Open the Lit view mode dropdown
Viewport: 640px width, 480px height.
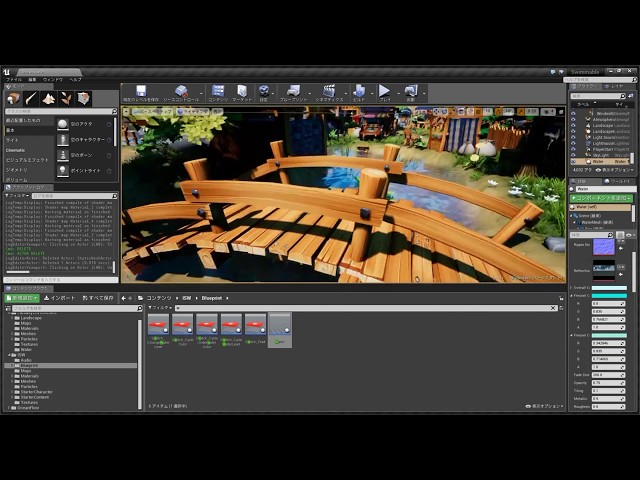193,111
